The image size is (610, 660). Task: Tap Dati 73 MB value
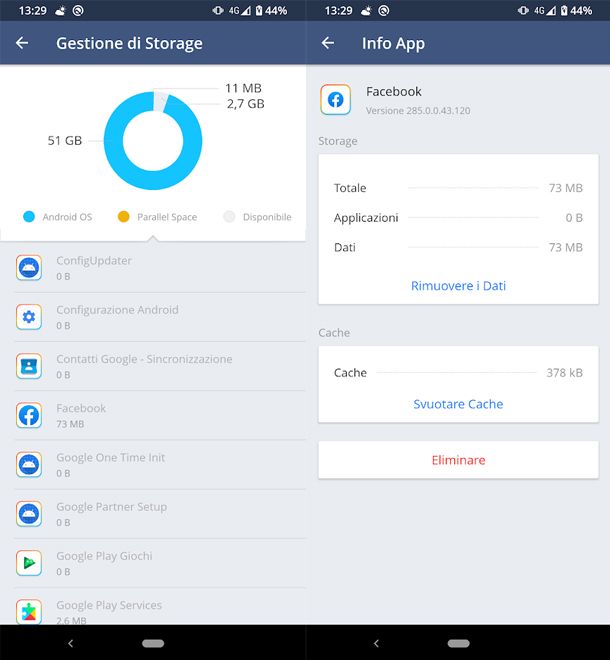(565, 247)
